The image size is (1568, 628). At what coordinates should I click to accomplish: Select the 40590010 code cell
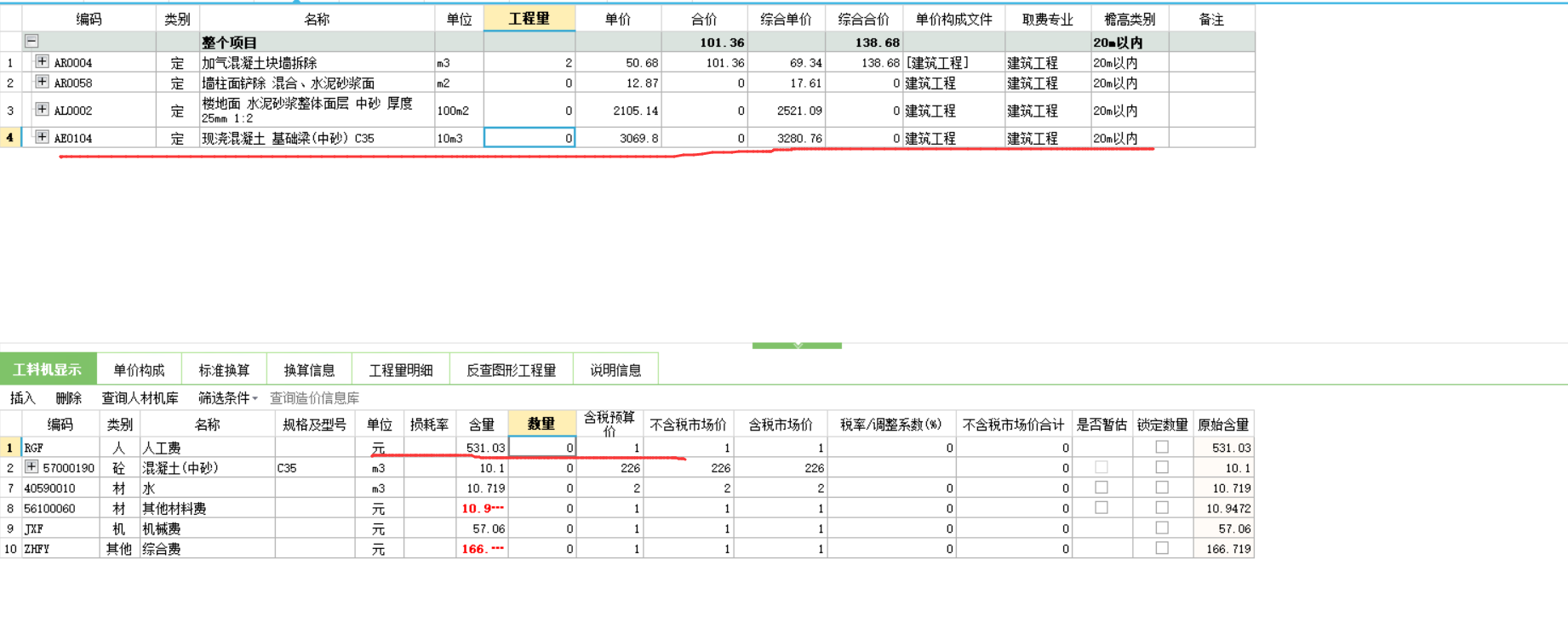(60, 488)
